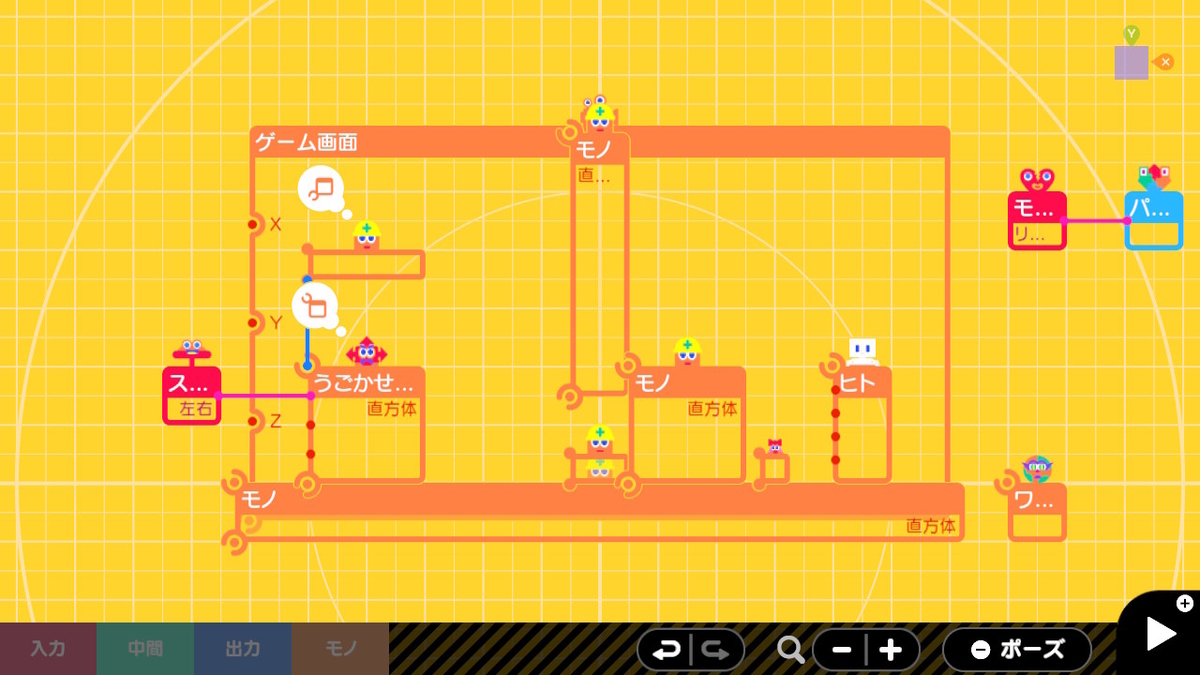This screenshot has width=1200, height=675.
Task: Click the hard-hat character below the tall モノ
Action: click(599, 440)
